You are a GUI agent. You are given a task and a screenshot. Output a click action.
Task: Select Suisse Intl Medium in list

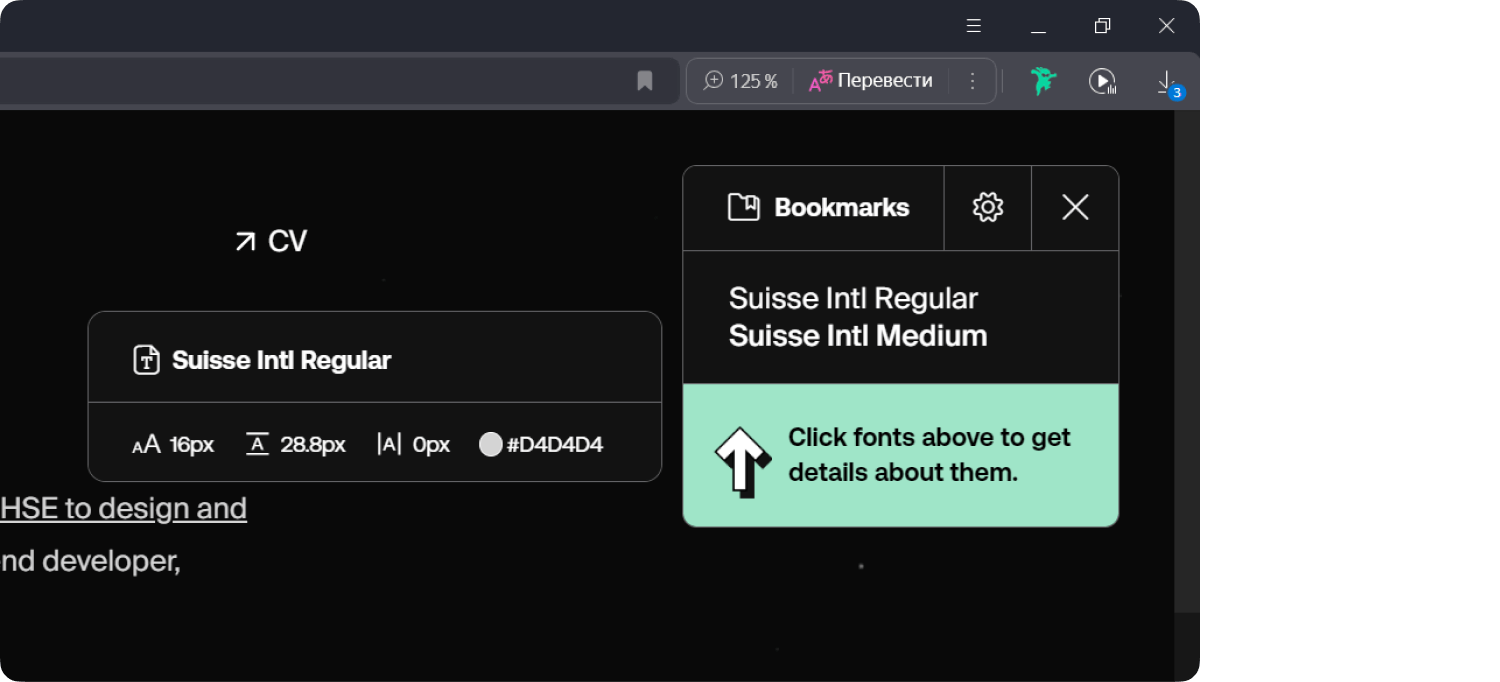[857, 335]
